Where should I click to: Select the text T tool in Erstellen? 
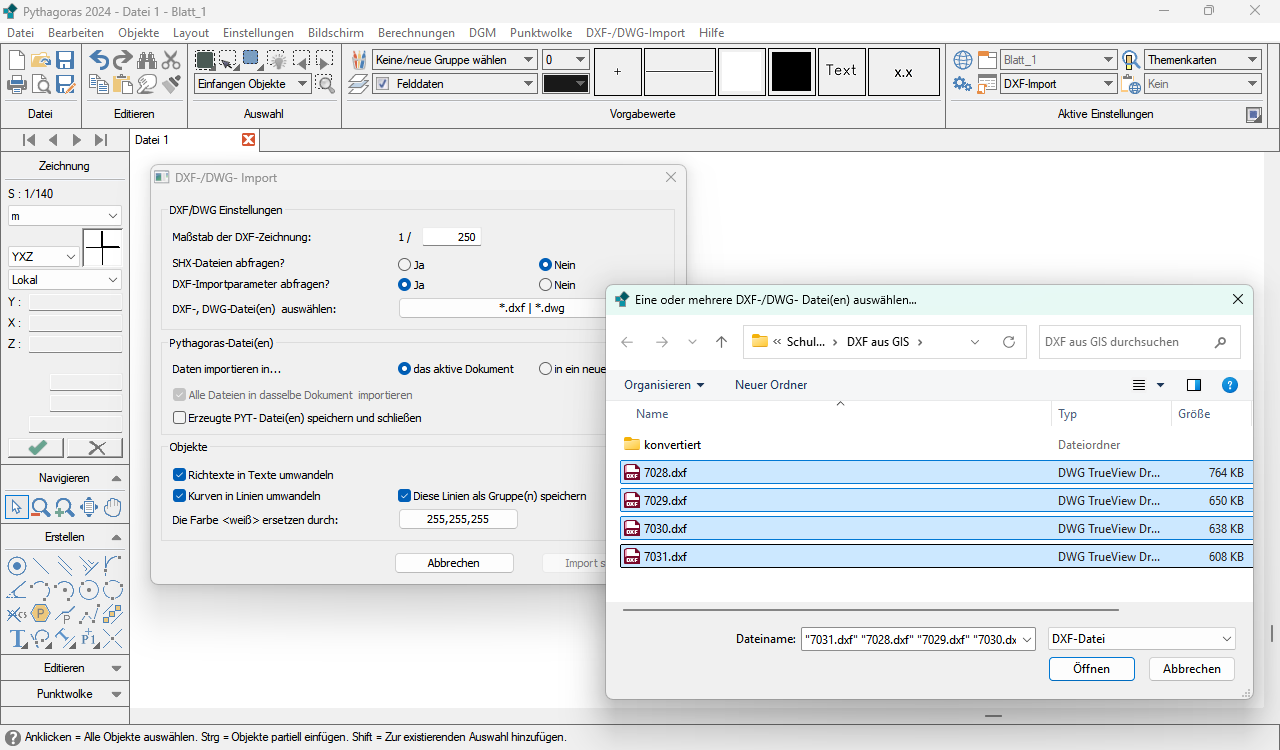pos(17,638)
